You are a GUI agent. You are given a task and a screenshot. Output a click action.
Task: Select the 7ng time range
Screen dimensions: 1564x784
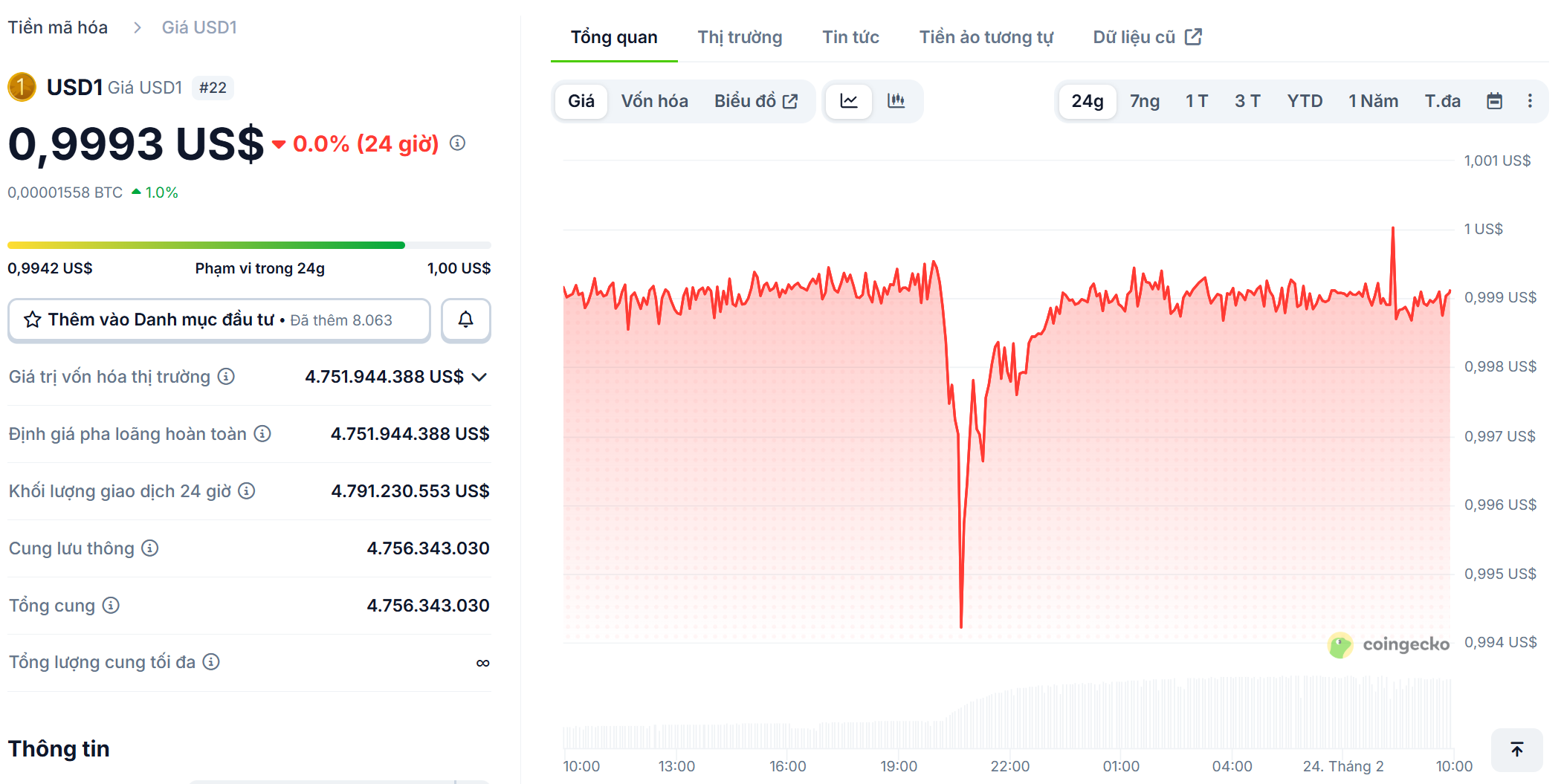point(1144,101)
